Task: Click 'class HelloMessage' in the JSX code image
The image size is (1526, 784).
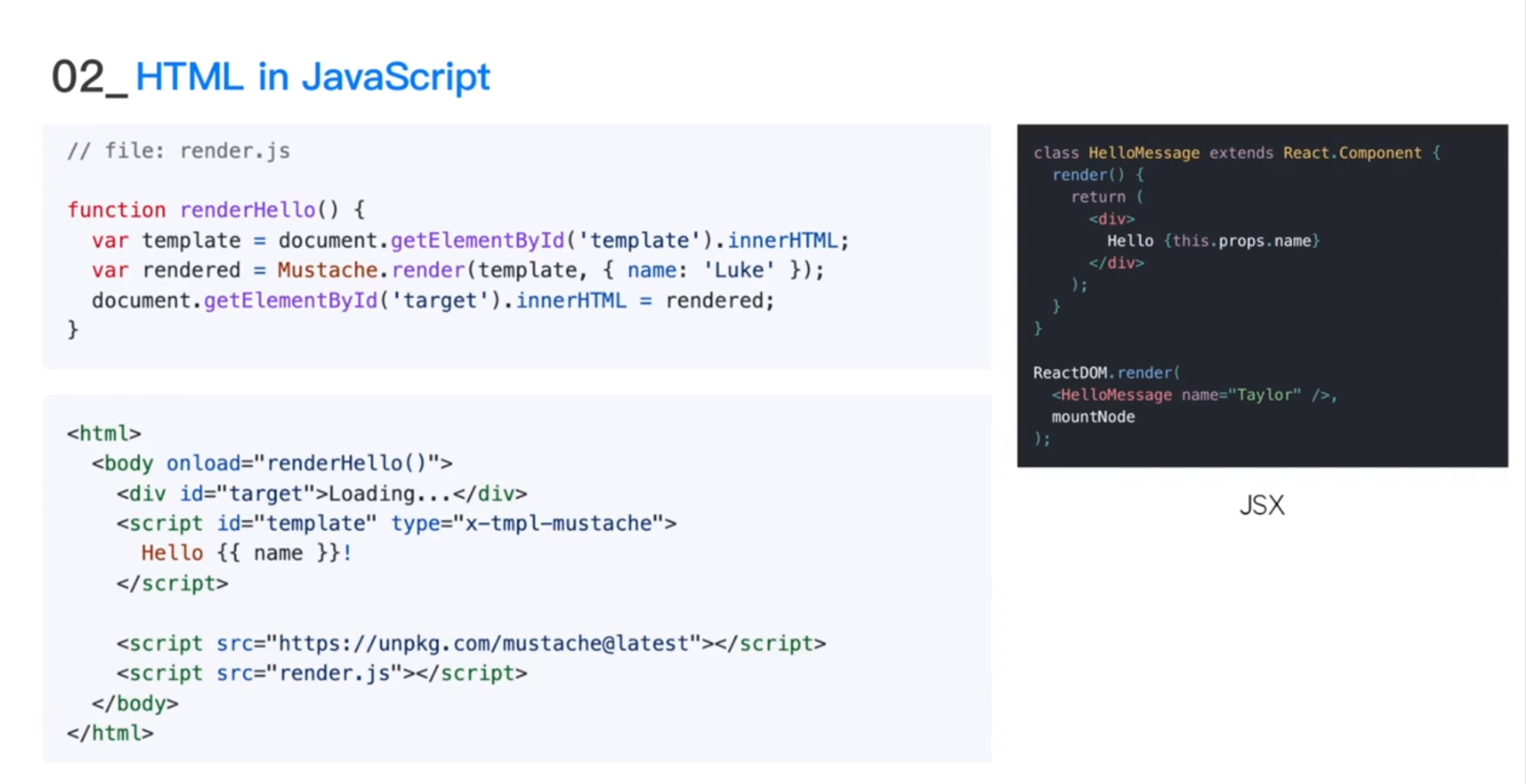Action: (1116, 153)
